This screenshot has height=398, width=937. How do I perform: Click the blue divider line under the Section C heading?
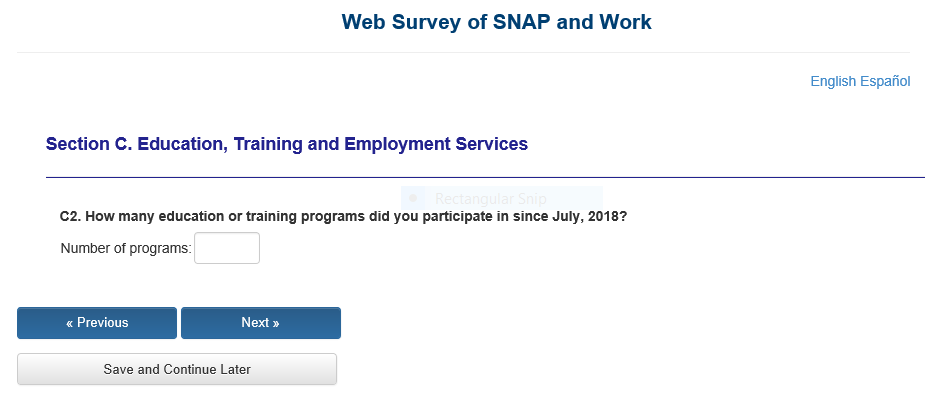[485, 177]
